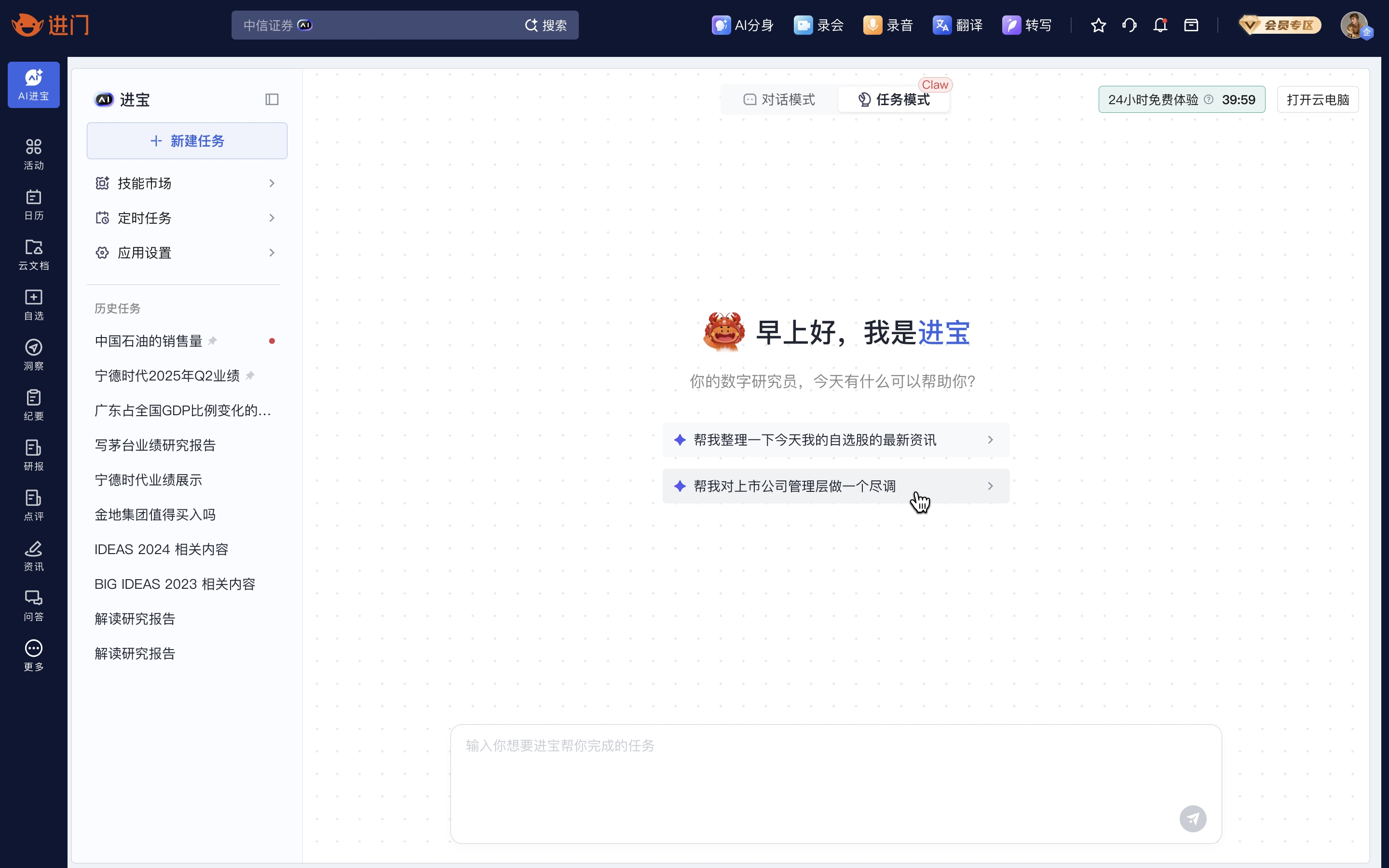Expand 定时任务 section
This screenshot has height=868, width=1389.
pyautogui.click(x=186, y=218)
